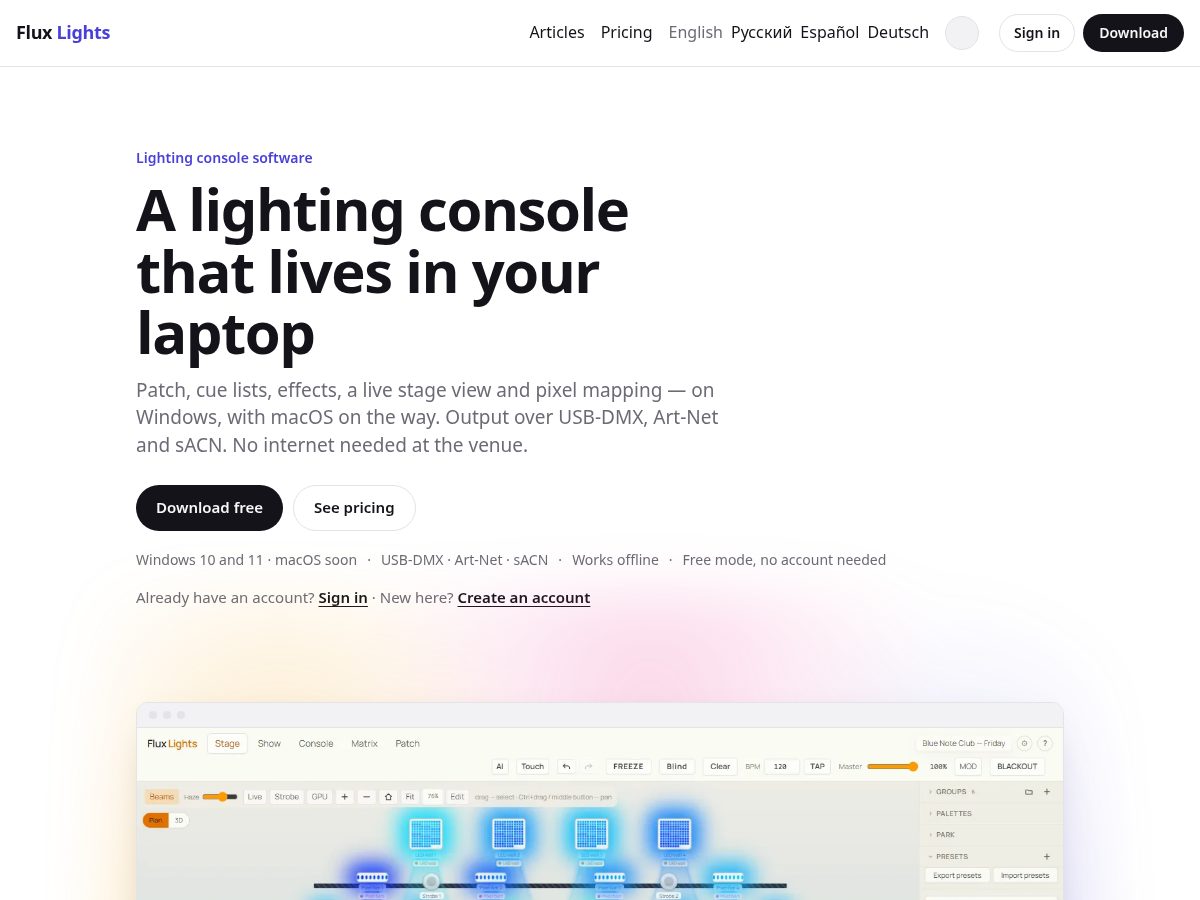This screenshot has height=900, width=1200.
Task: Click Import presets
Action: tap(1025, 875)
